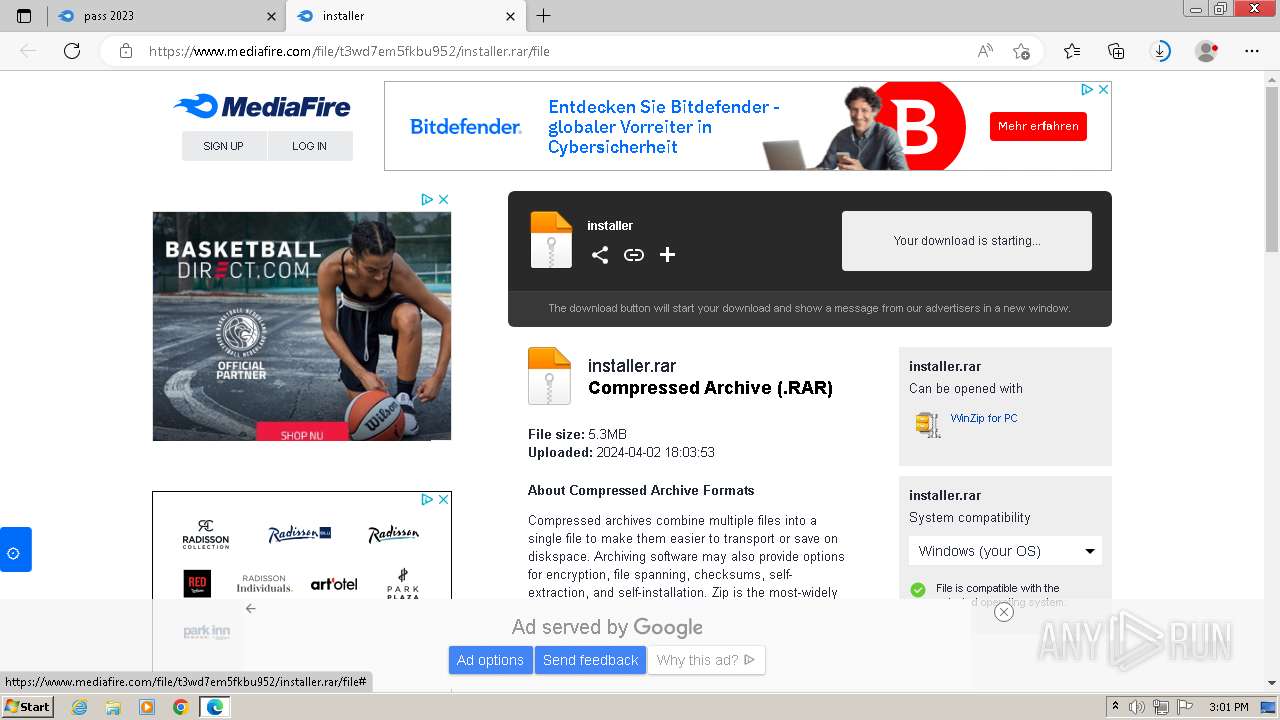Viewport: 1280px width, 720px height.
Task: Click 'Why this ad?' button
Action: tap(706, 660)
